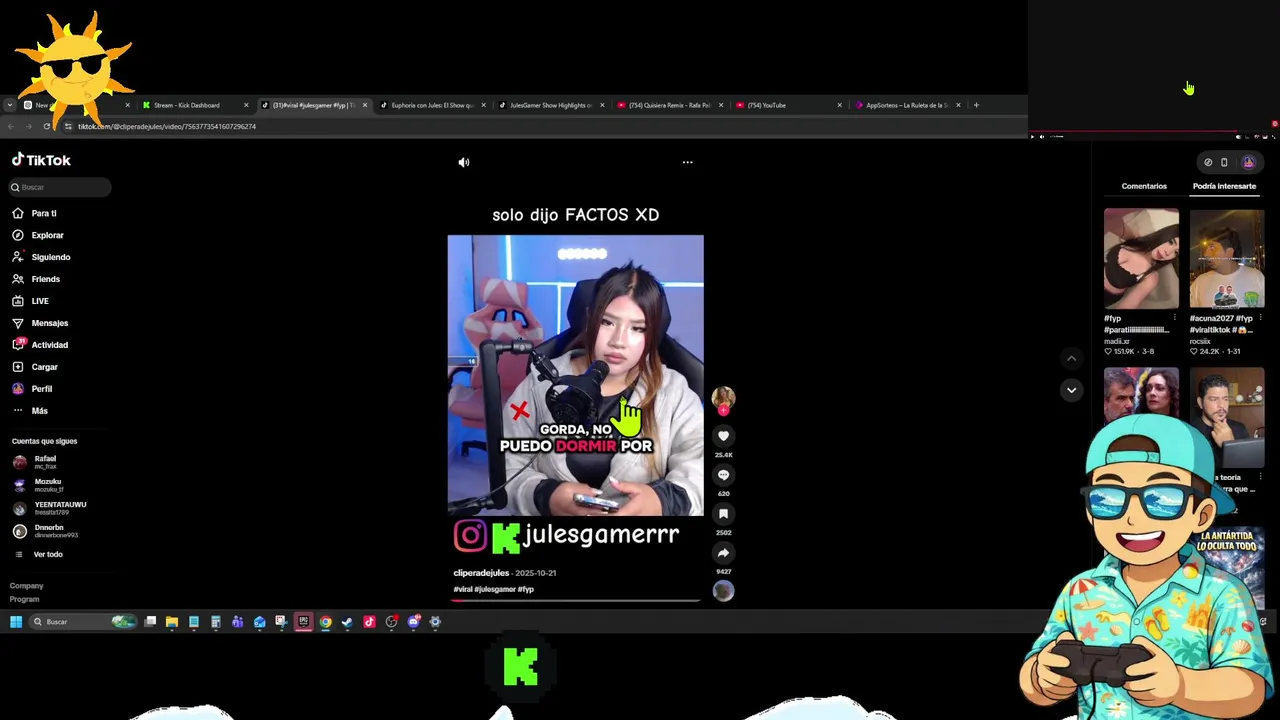Click the profile avatar at top right
Image resolution: width=1280 pixels, height=720 pixels.
pyautogui.click(x=1248, y=162)
